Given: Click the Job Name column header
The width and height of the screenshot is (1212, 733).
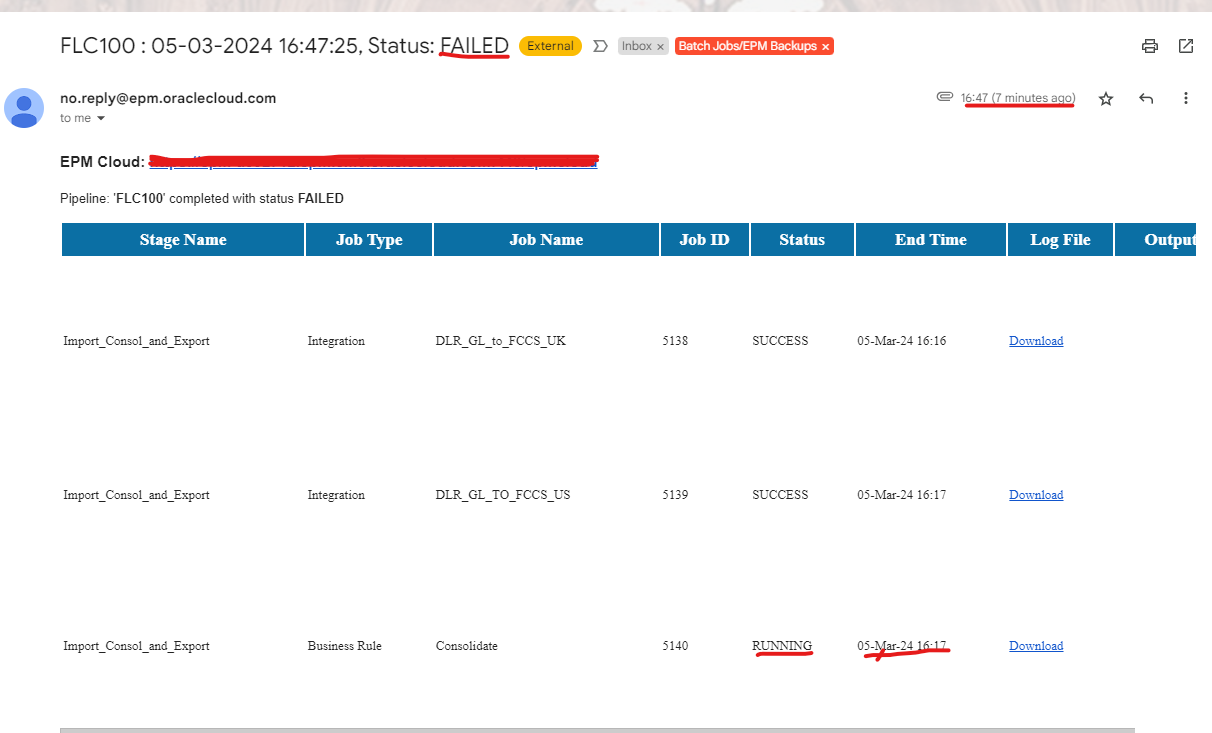Looking at the screenshot, I should [x=546, y=240].
